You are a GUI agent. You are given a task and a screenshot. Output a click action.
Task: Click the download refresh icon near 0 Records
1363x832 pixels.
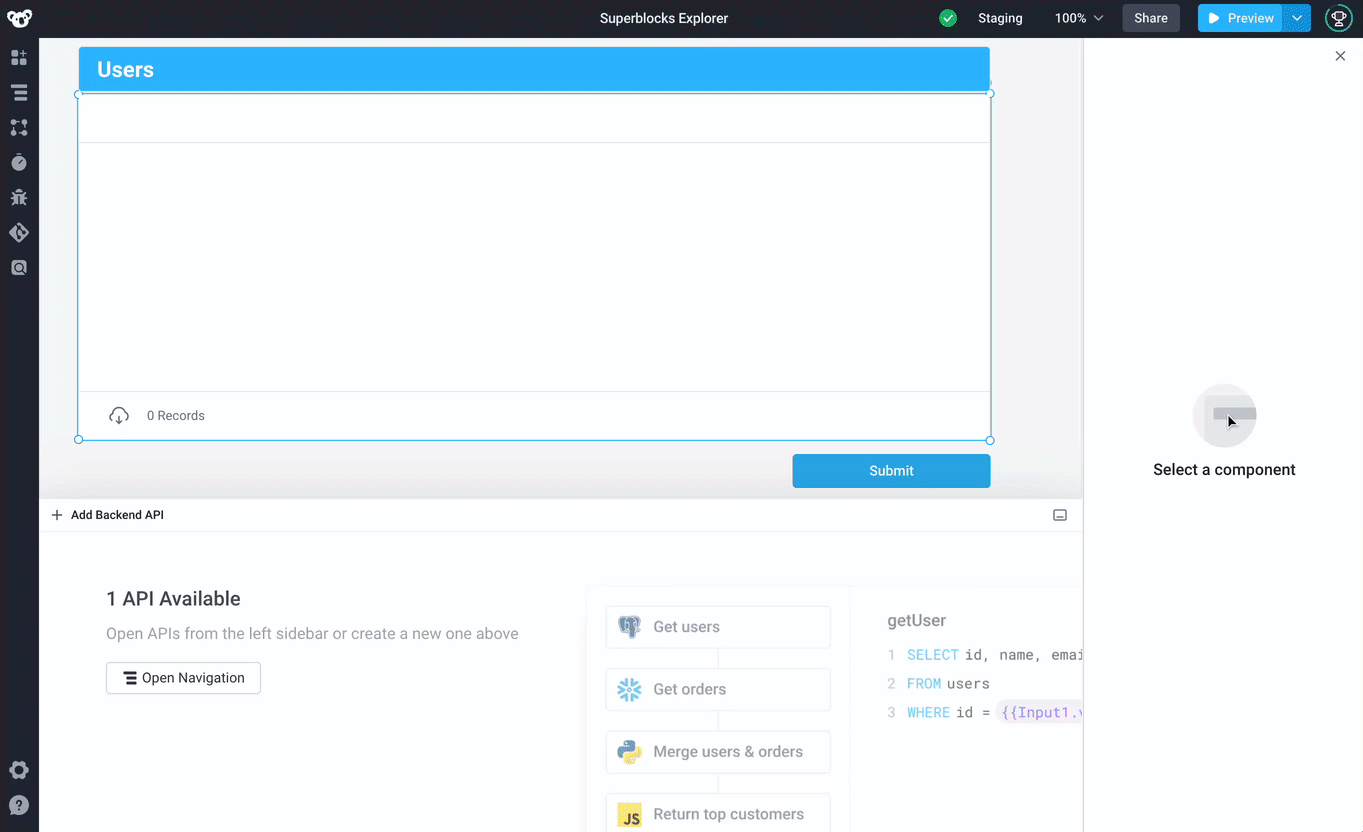click(119, 415)
